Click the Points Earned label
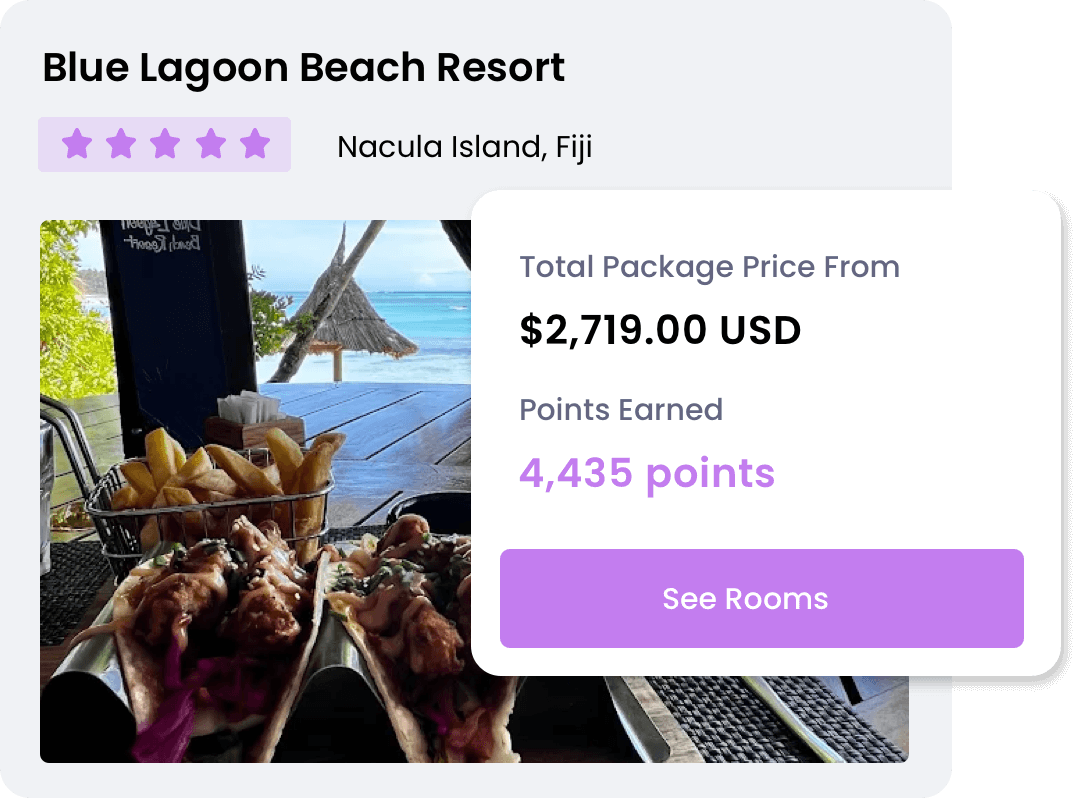This screenshot has width=1078, height=798. 620,410
